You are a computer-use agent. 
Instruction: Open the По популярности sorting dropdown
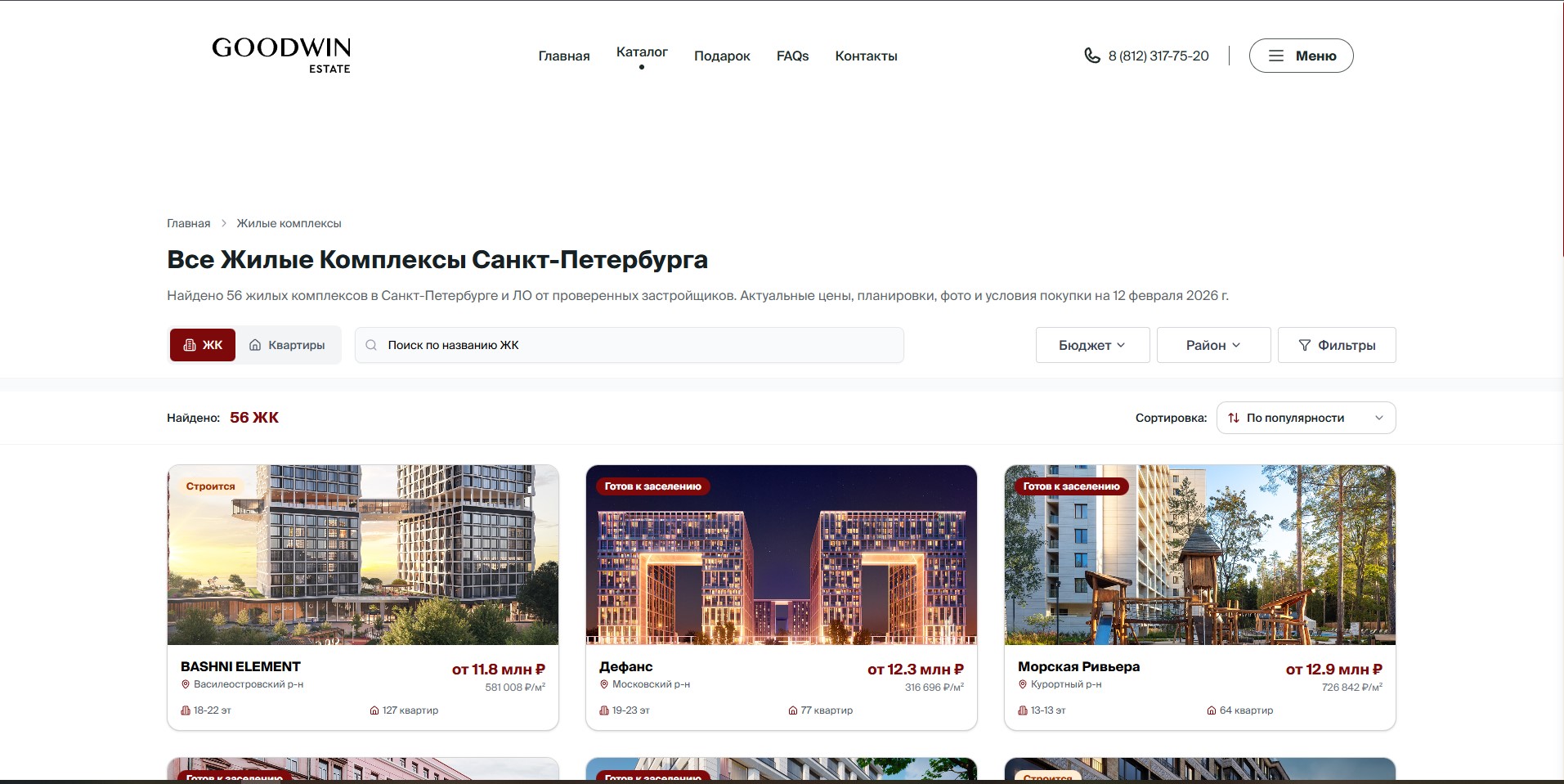(x=1306, y=418)
